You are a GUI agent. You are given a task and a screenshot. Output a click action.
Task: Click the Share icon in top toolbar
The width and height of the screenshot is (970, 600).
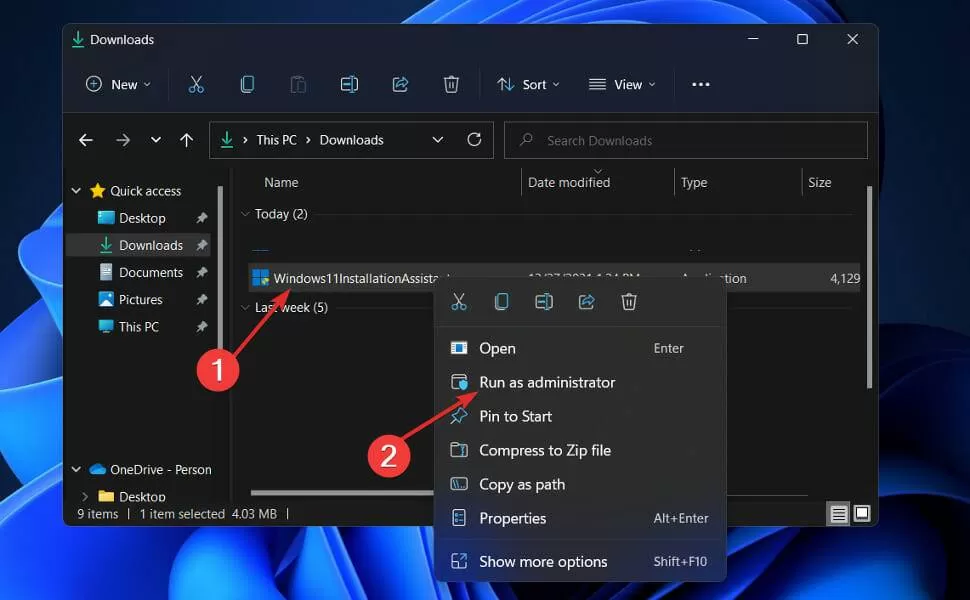click(400, 84)
